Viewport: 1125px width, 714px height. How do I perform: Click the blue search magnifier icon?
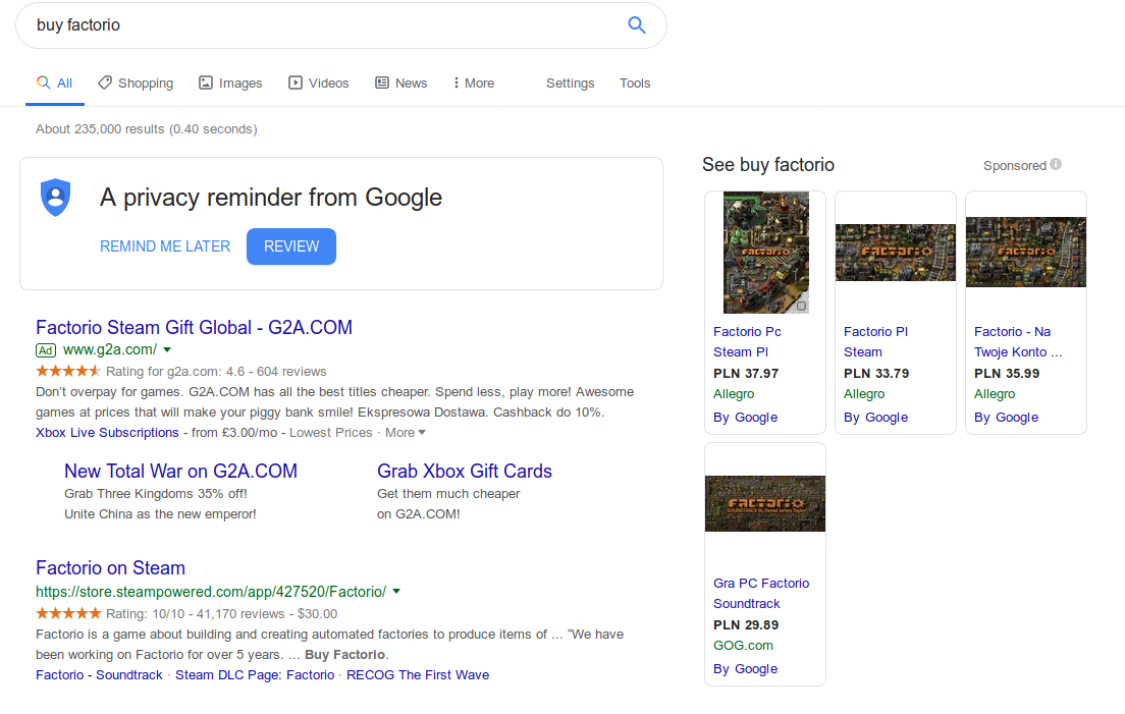click(x=637, y=25)
